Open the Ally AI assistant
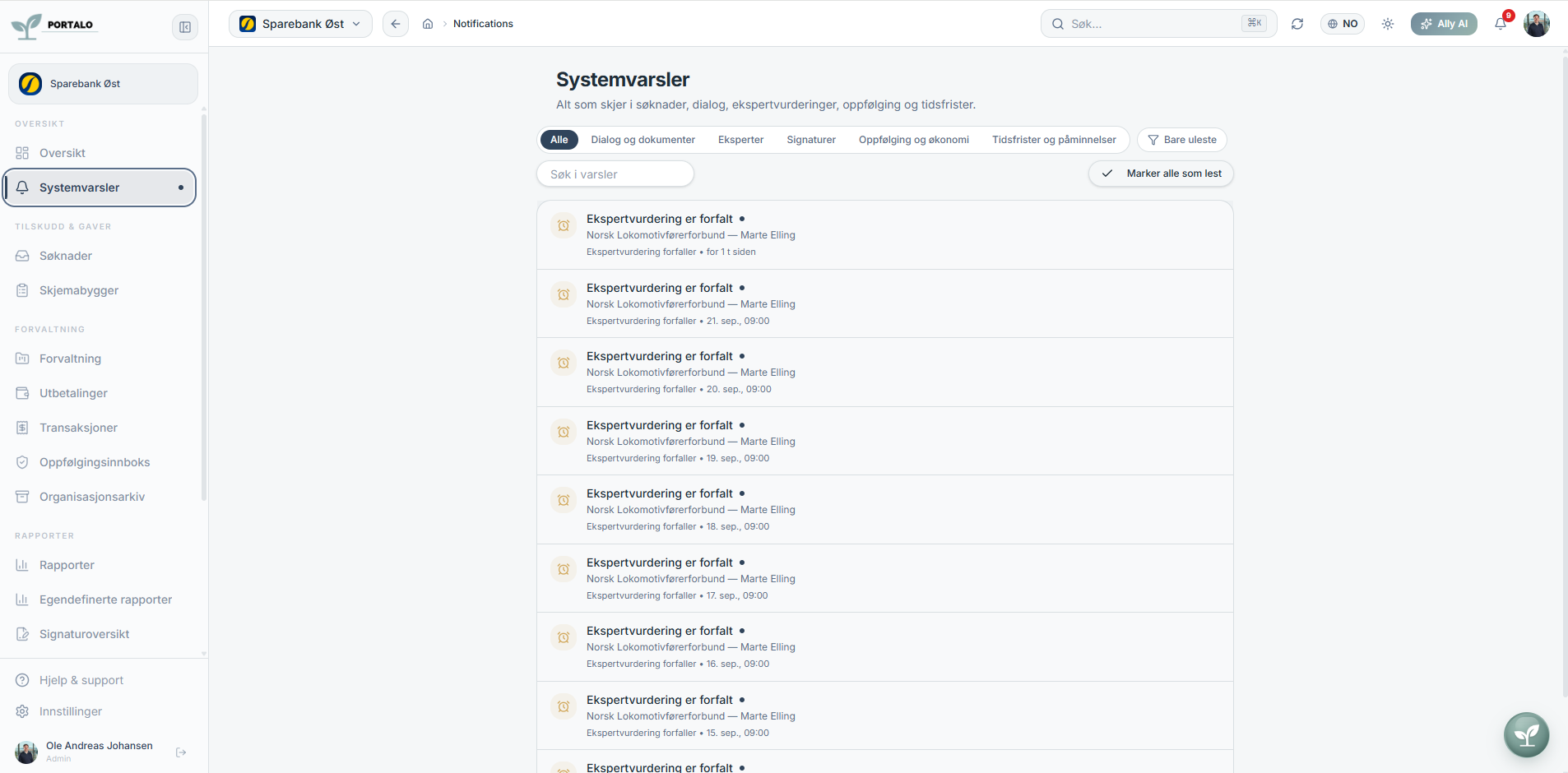 [1444, 24]
